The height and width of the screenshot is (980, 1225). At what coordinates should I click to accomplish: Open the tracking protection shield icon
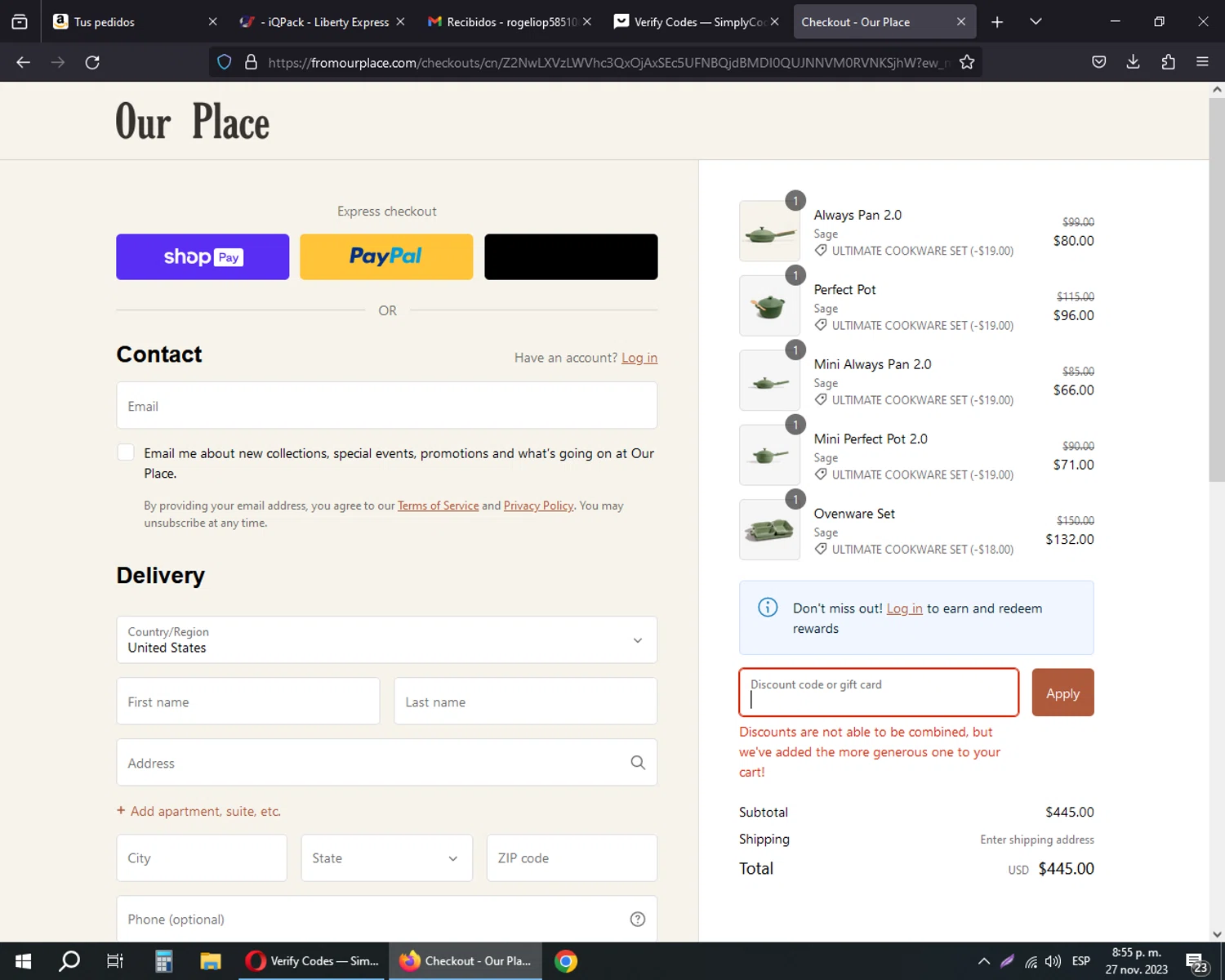pyautogui.click(x=225, y=62)
